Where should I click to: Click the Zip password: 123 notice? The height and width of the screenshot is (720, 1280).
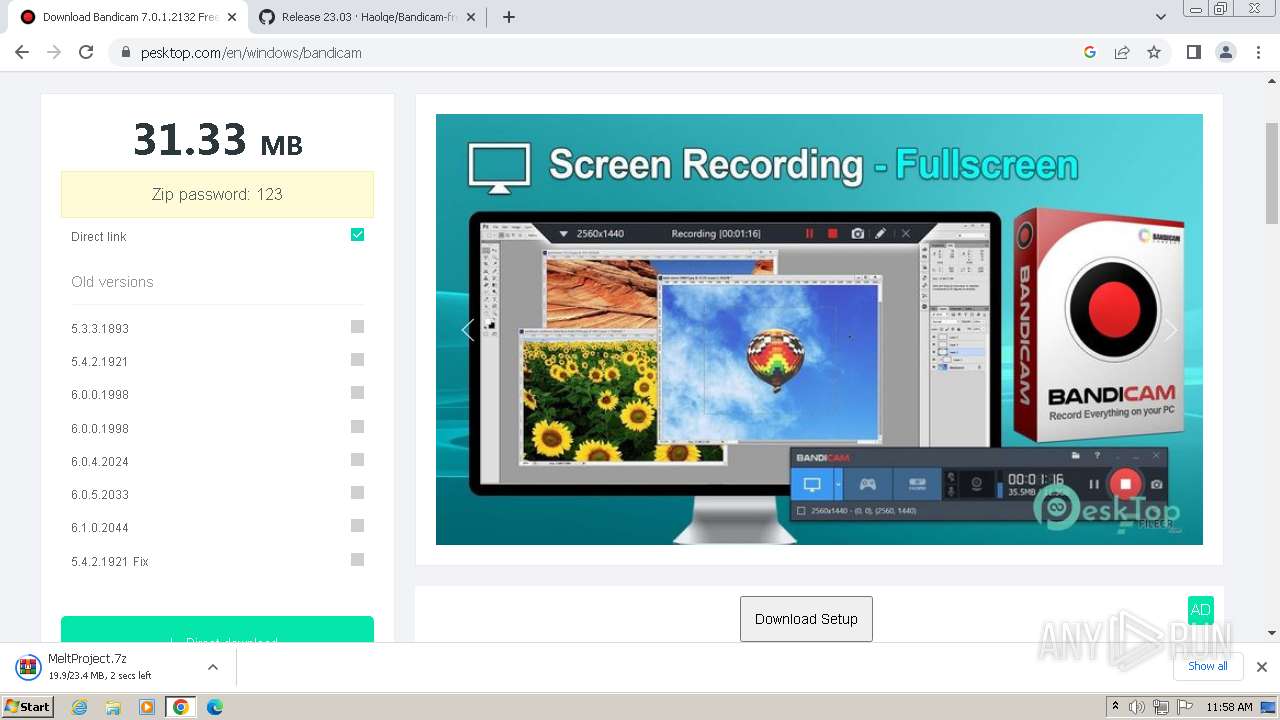217,194
